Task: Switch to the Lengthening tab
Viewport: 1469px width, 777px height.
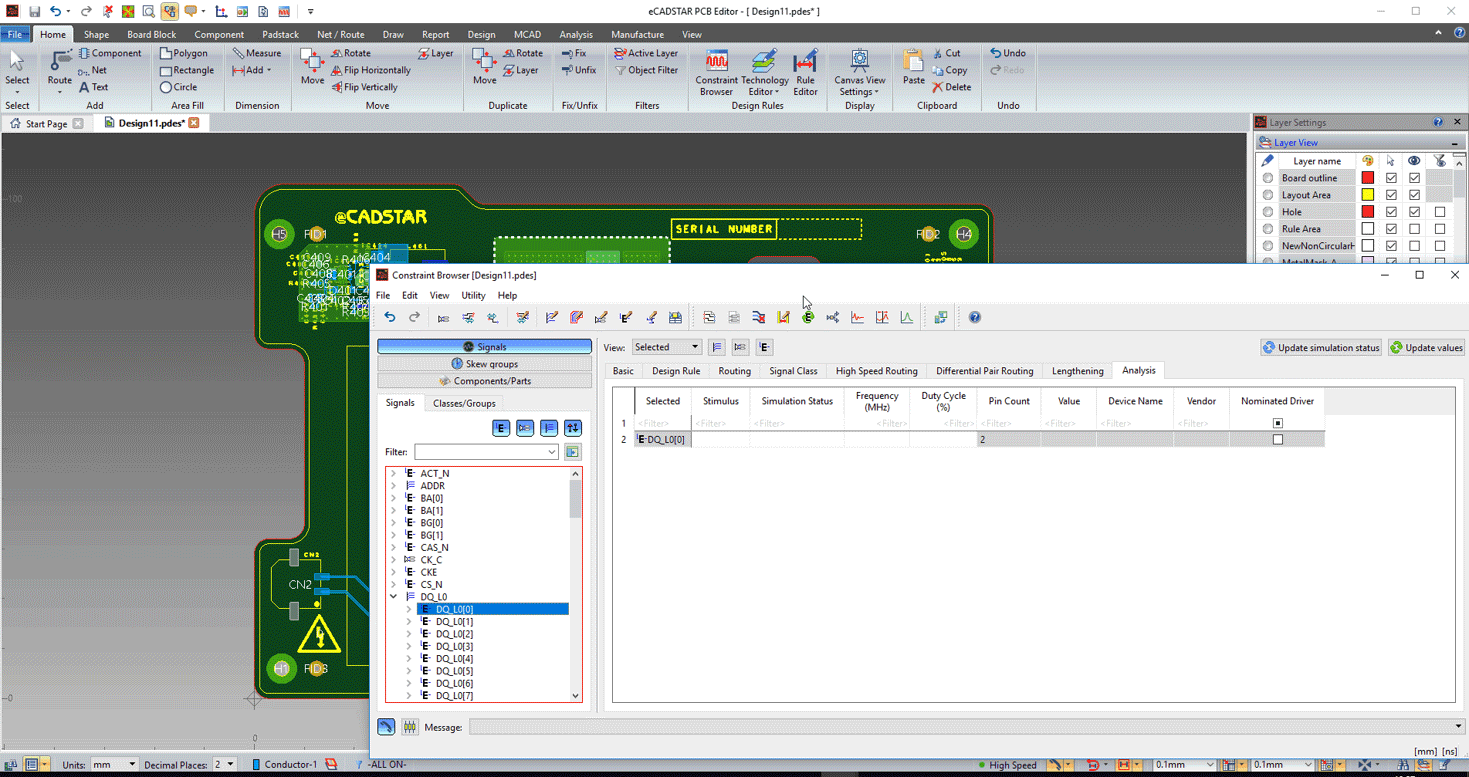Action: click(x=1077, y=371)
